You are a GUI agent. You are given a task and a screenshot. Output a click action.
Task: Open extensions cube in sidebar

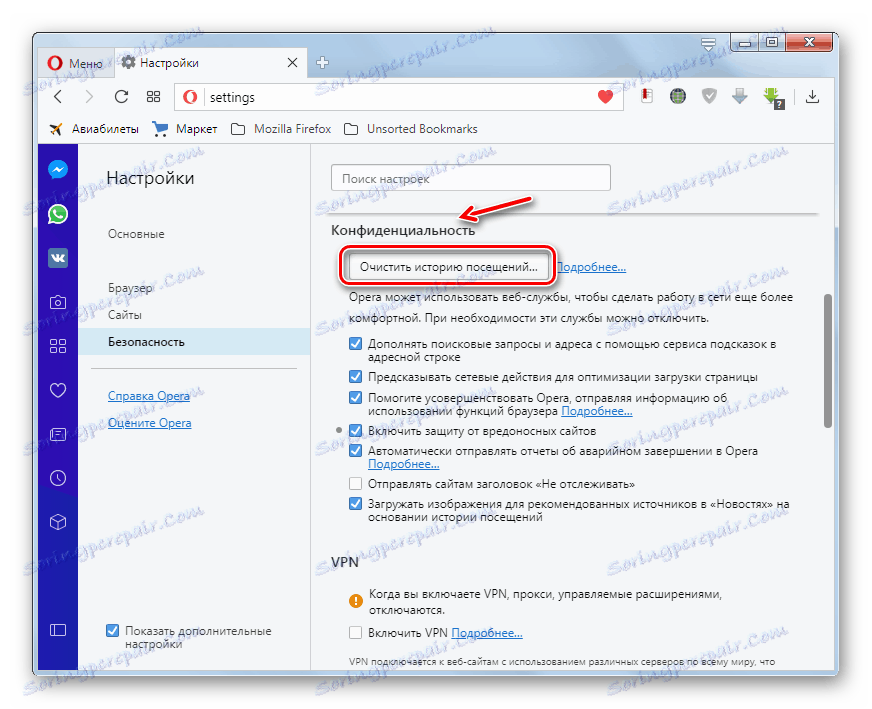(x=58, y=522)
